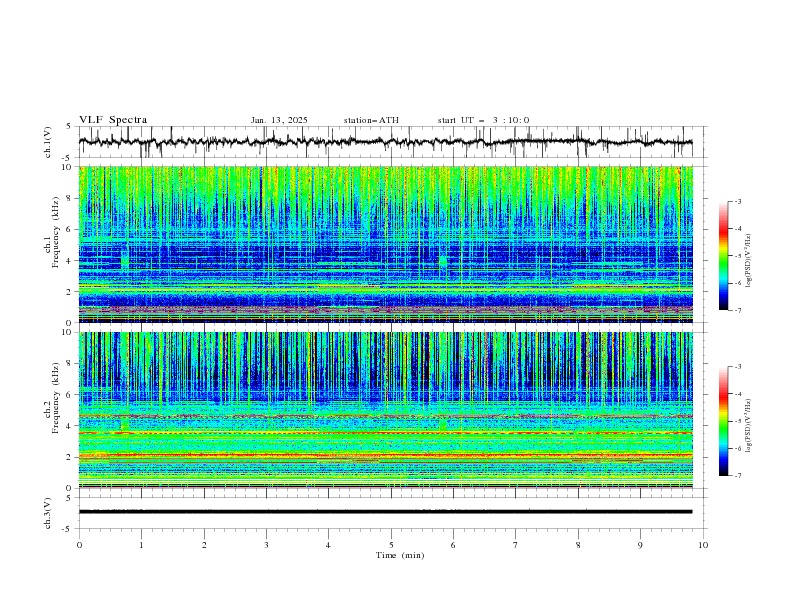Click the time axis tick label '5'
Viewport: 792px width, 612px height.
[391, 545]
